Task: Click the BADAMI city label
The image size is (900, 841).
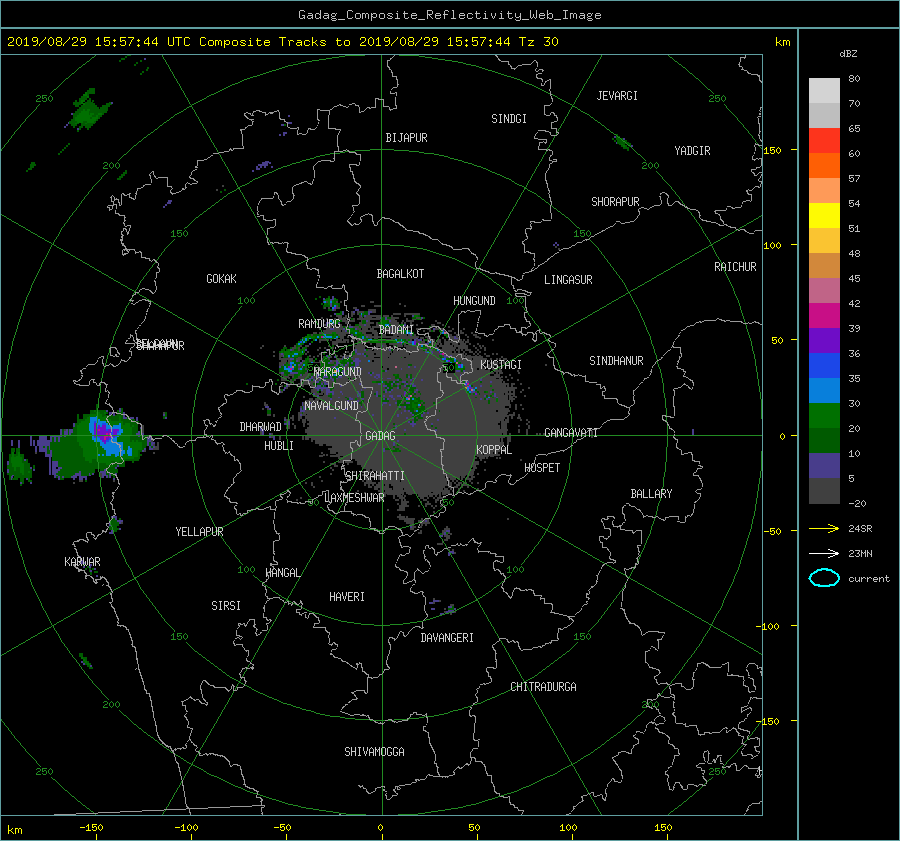Action: [x=396, y=330]
